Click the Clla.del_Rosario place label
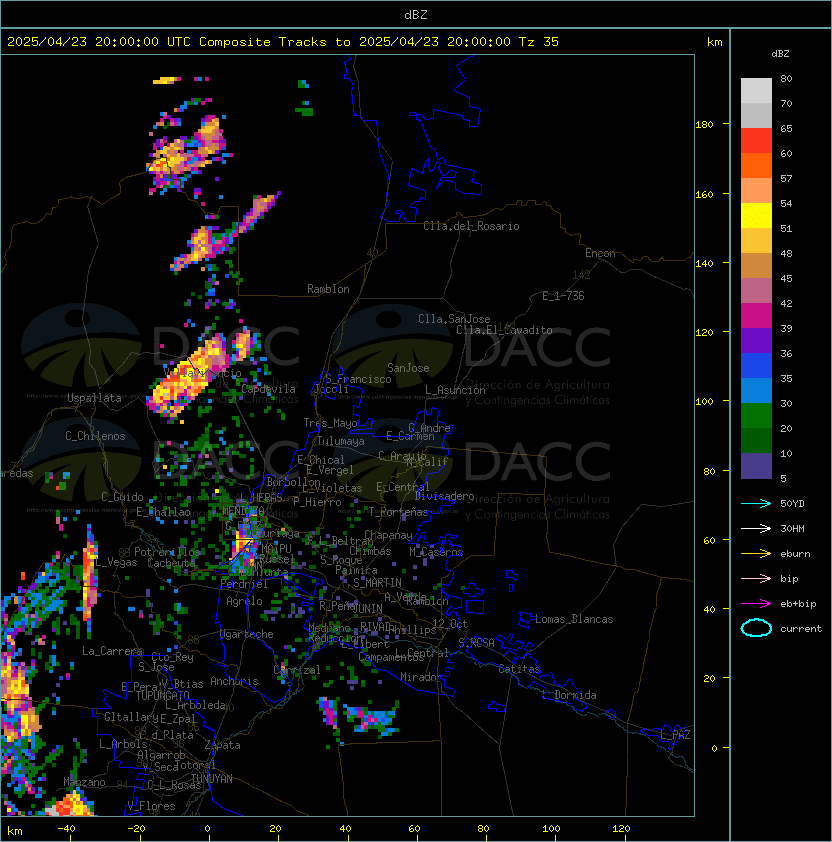This screenshot has width=832, height=842. [x=471, y=226]
